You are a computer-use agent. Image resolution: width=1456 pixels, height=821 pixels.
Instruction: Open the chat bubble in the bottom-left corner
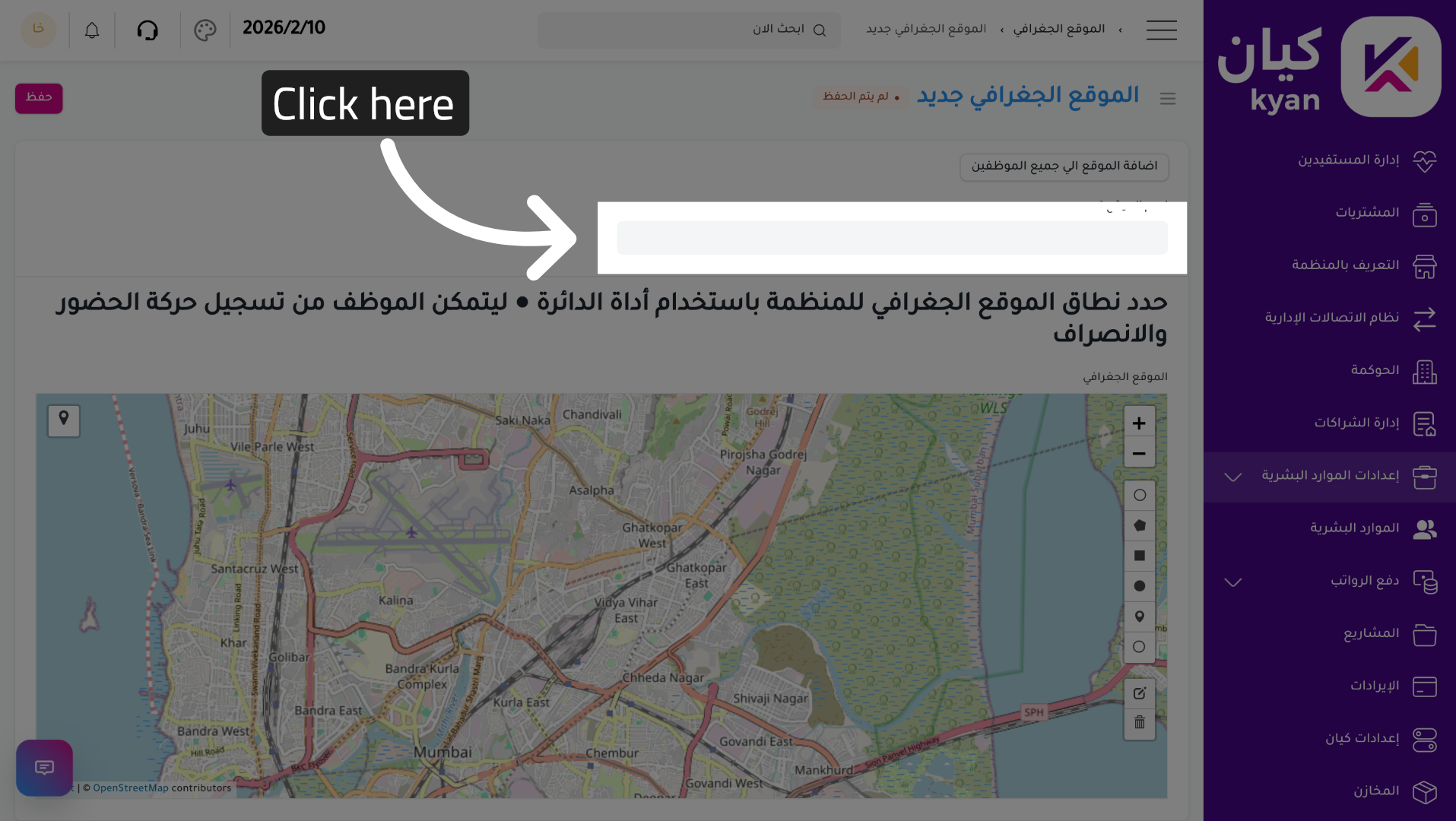coord(43,768)
